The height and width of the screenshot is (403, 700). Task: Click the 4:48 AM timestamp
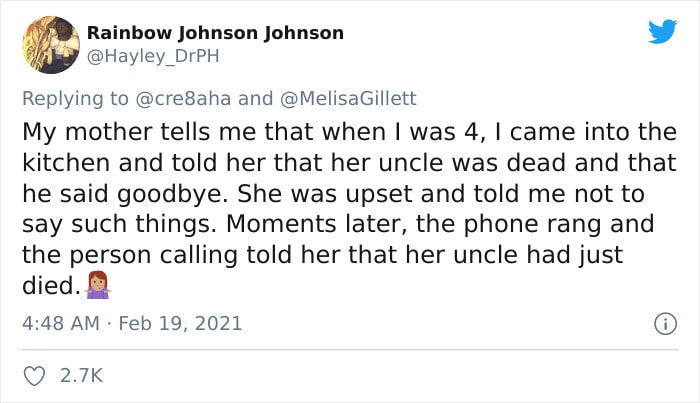[x=61, y=324]
